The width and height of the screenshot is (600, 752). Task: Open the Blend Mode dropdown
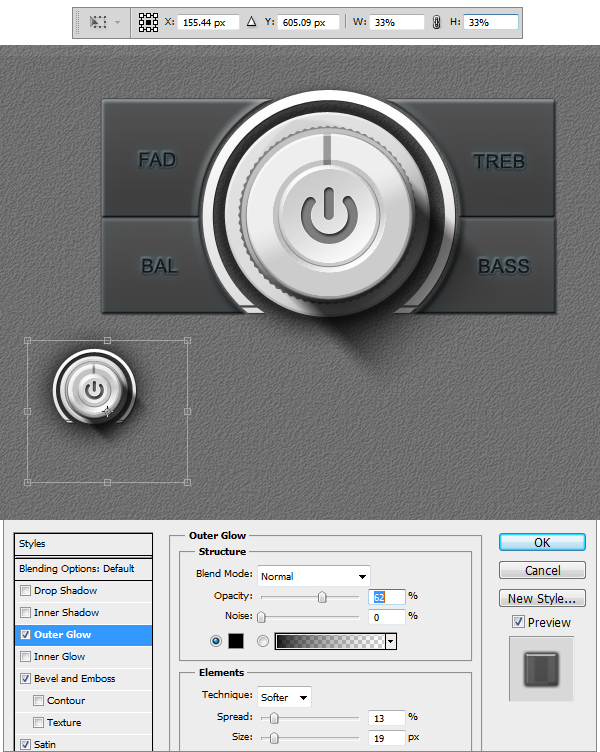pos(314,576)
